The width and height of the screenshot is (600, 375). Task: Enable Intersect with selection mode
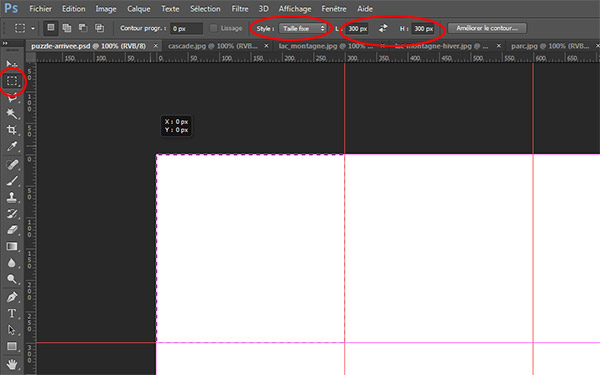99,28
